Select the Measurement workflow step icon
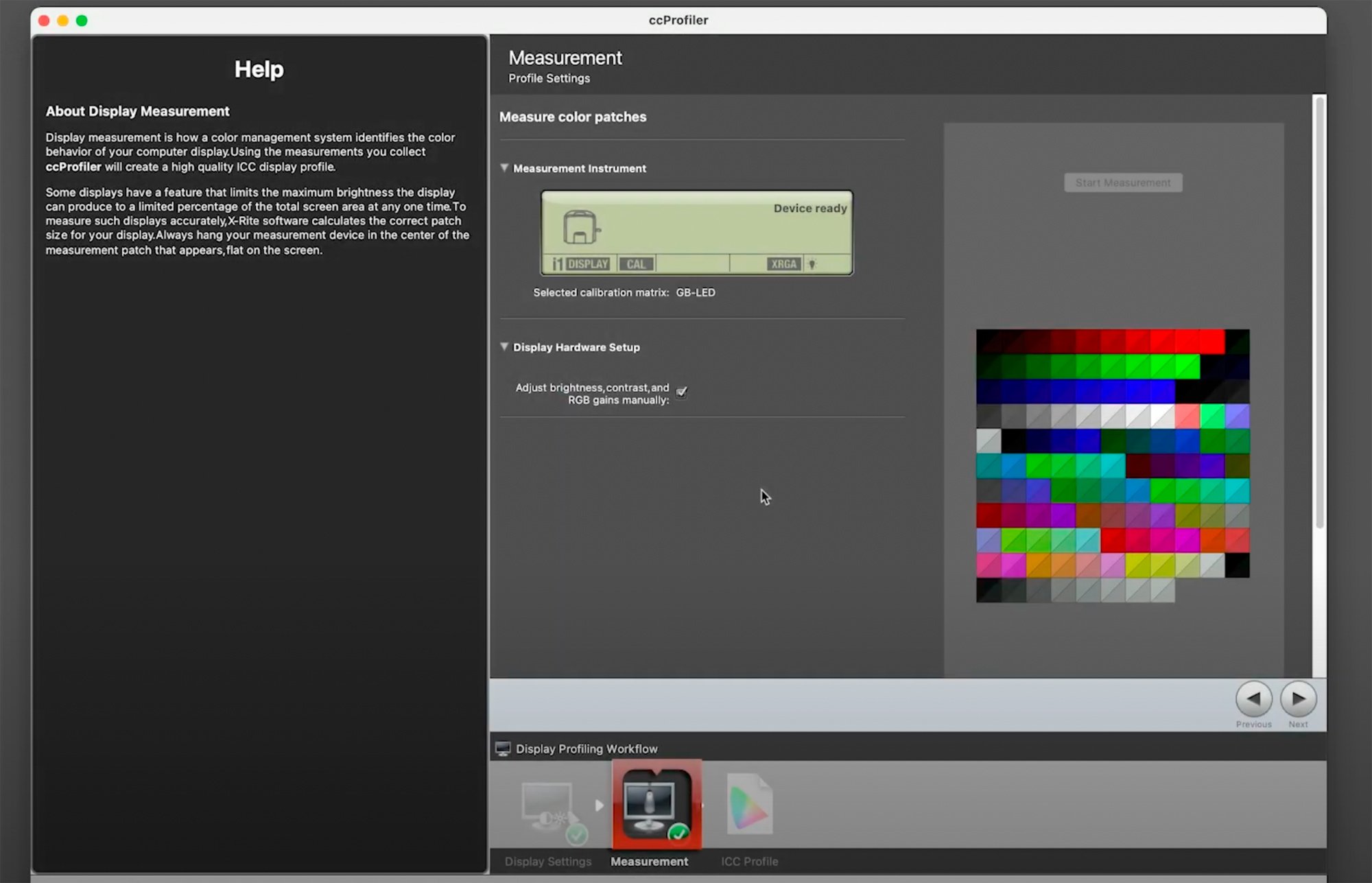Image resolution: width=1372 pixels, height=883 pixels. point(657,805)
